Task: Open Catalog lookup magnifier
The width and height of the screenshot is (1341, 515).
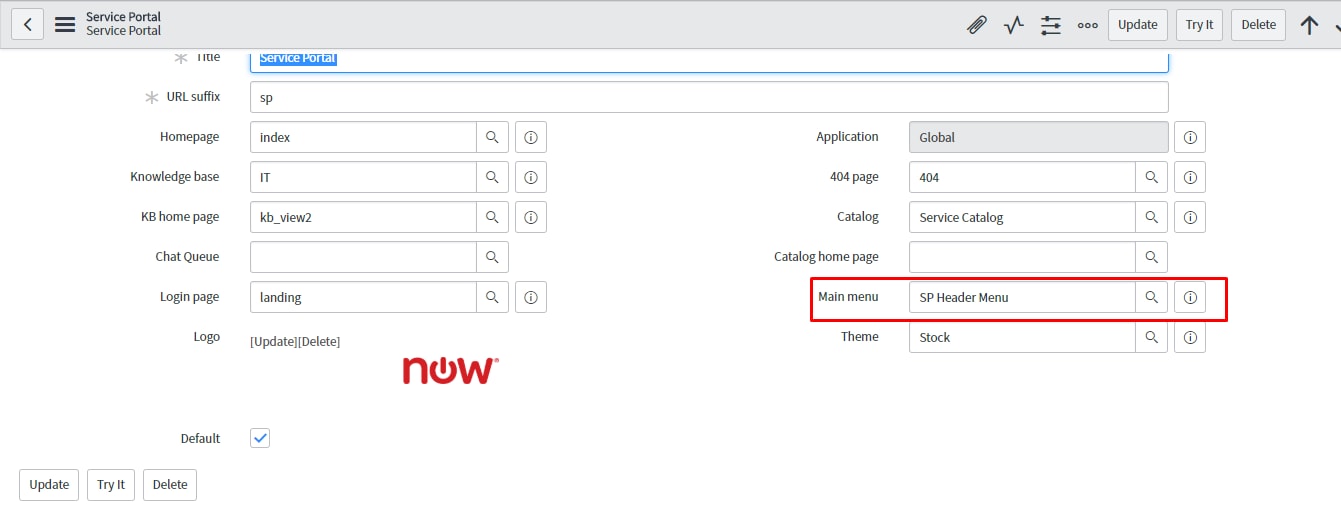Action: (1151, 217)
